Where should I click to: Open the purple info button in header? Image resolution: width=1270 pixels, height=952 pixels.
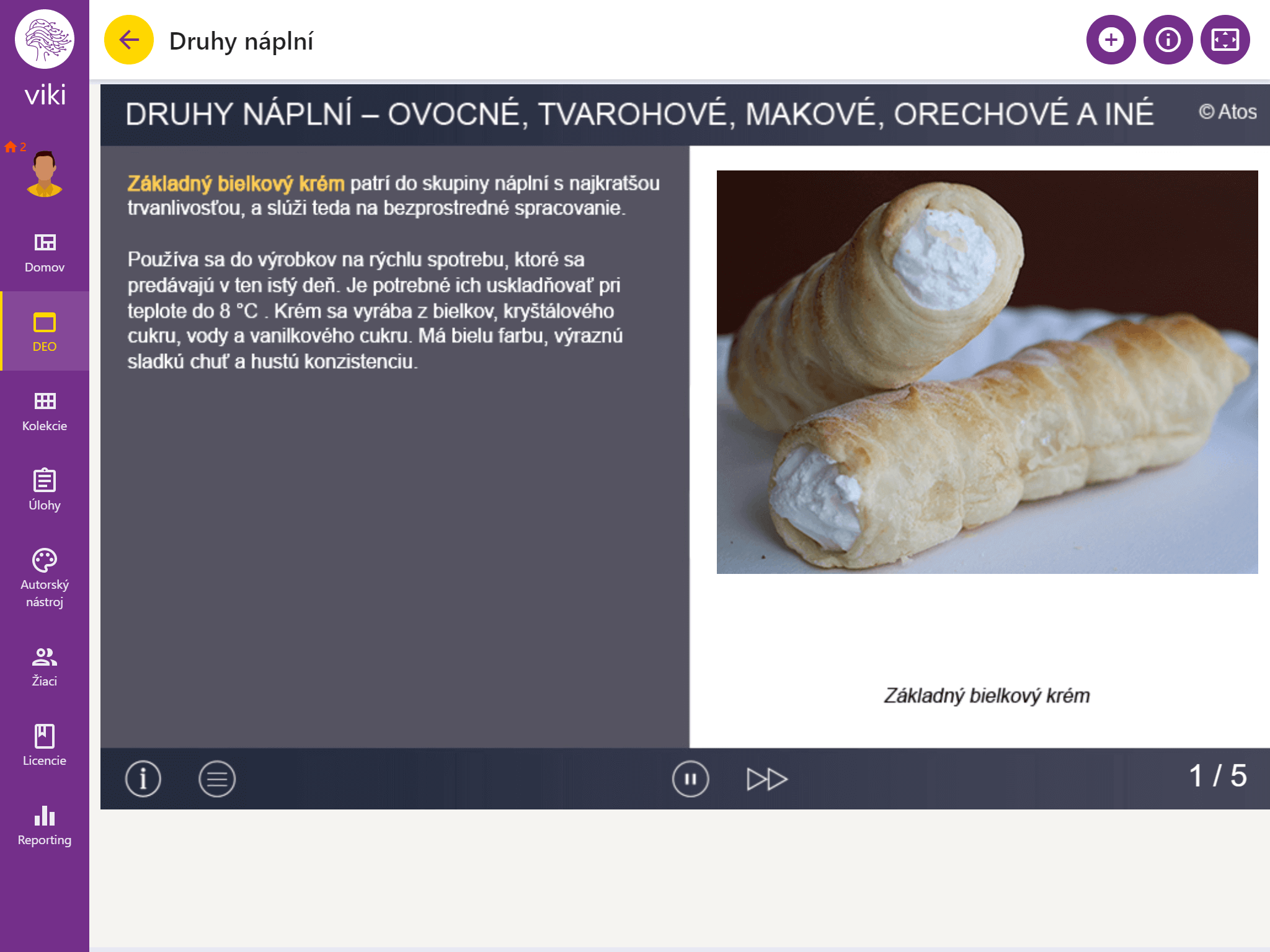(x=1168, y=40)
